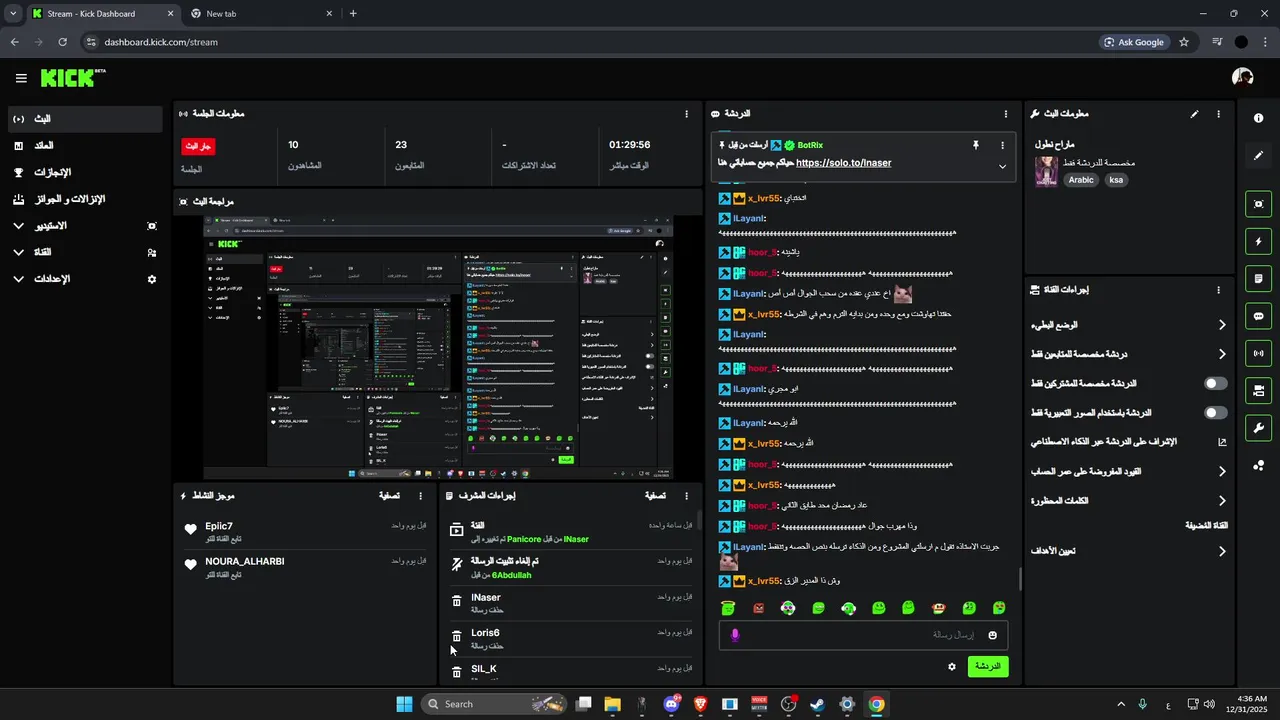Click the stream preview thumbnail
Image resolution: width=1280 pixels, height=720 pixels.
pyautogui.click(x=437, y=347)
